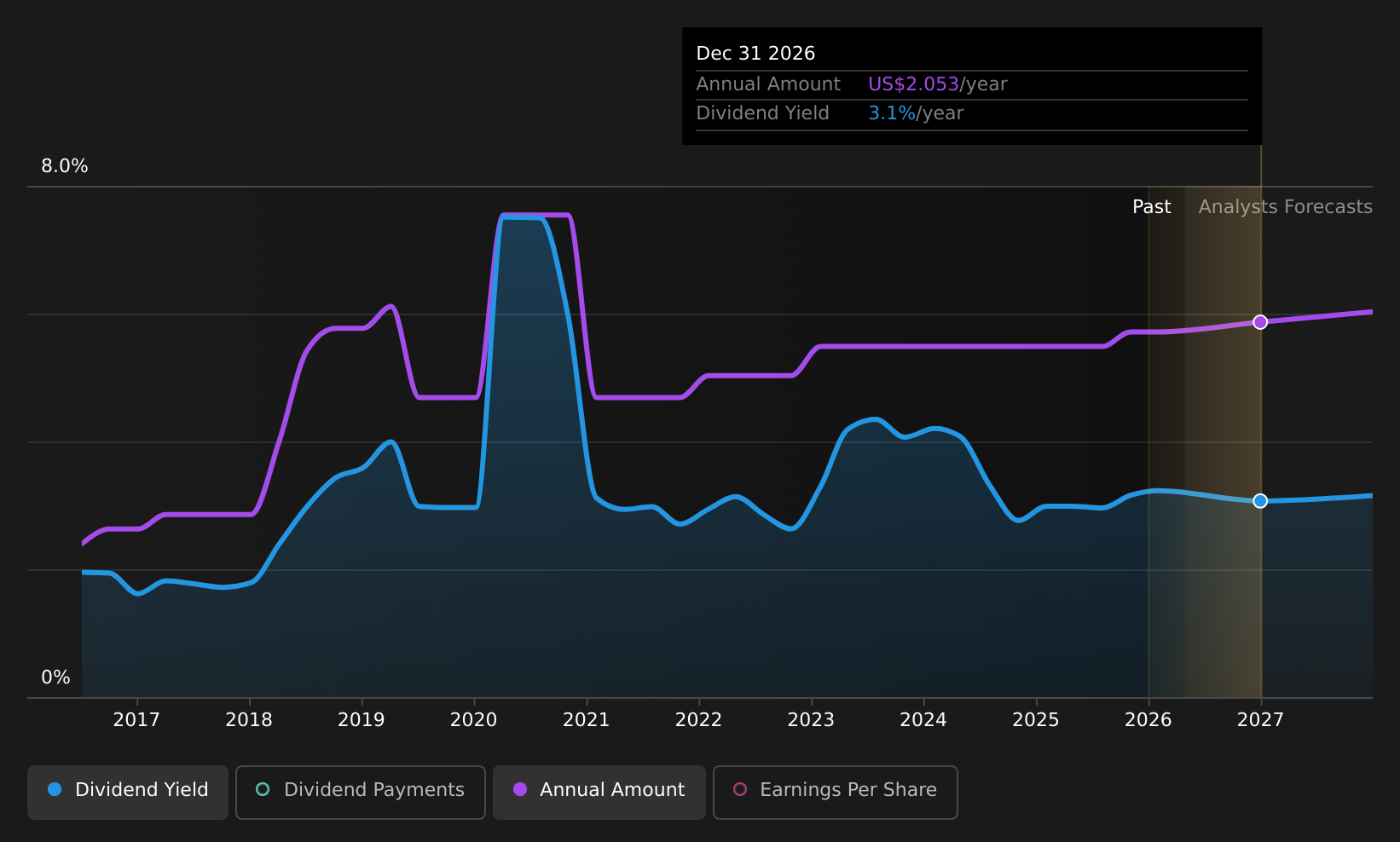Click the Dividend Yield tooltip row label

(763, 113)
